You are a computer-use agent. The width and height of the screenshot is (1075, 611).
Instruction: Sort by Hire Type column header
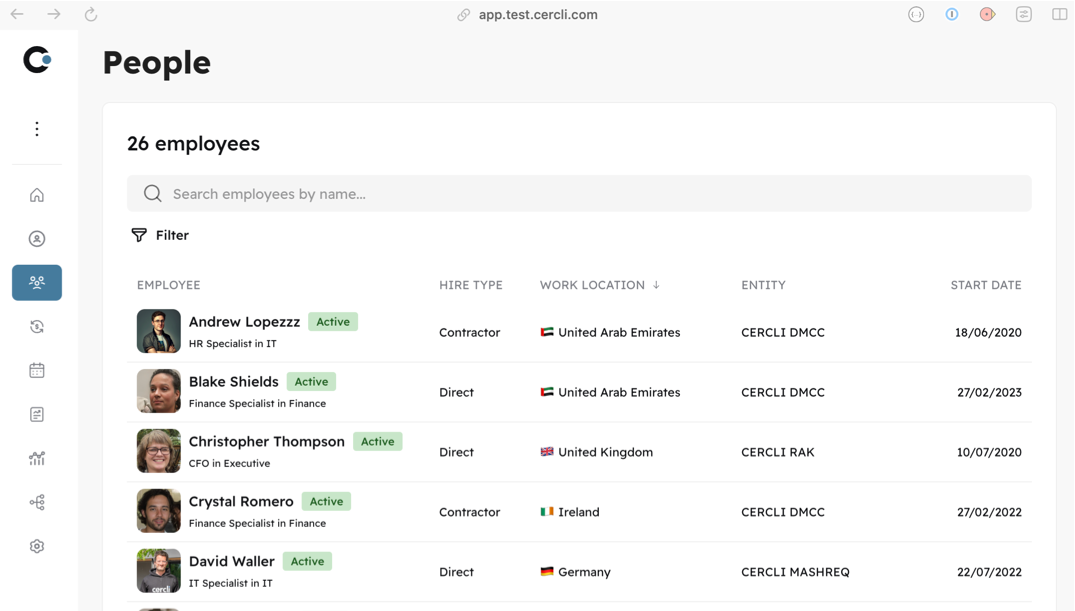tap(471, 285)
